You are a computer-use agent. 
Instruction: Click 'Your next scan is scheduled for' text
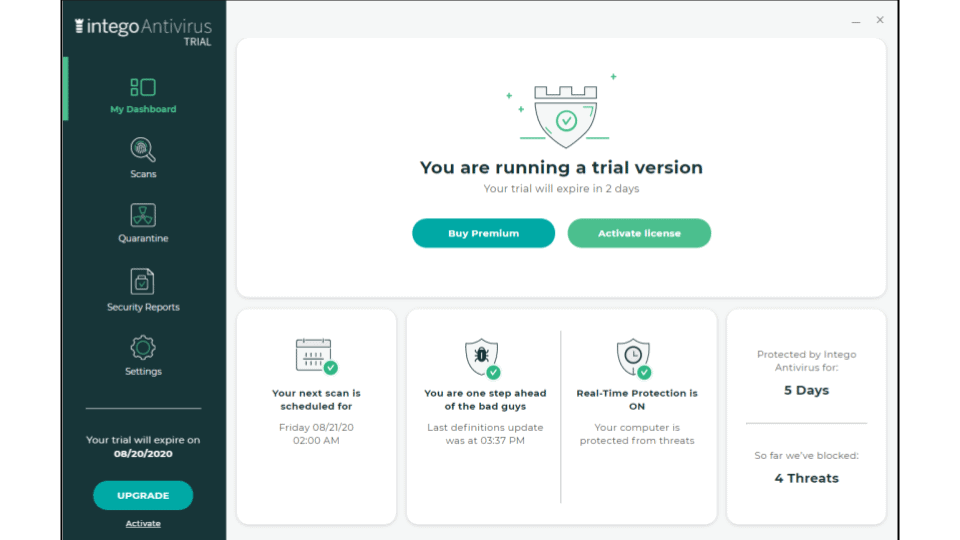(x=317, y=400)
